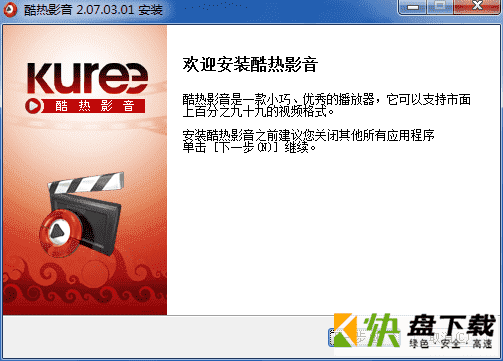The width and height of the screenshot is (503, 361).
Task: Click the kuree logo
Action: (87, 78)
